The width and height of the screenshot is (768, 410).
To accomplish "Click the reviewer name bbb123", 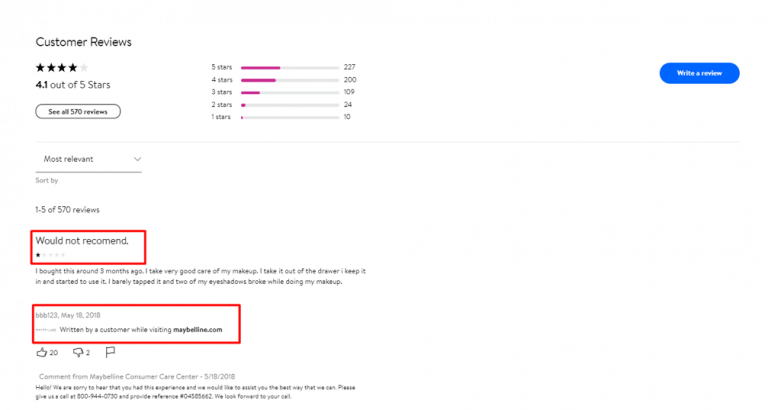I will pyautogui.click(x=48, y=316).
